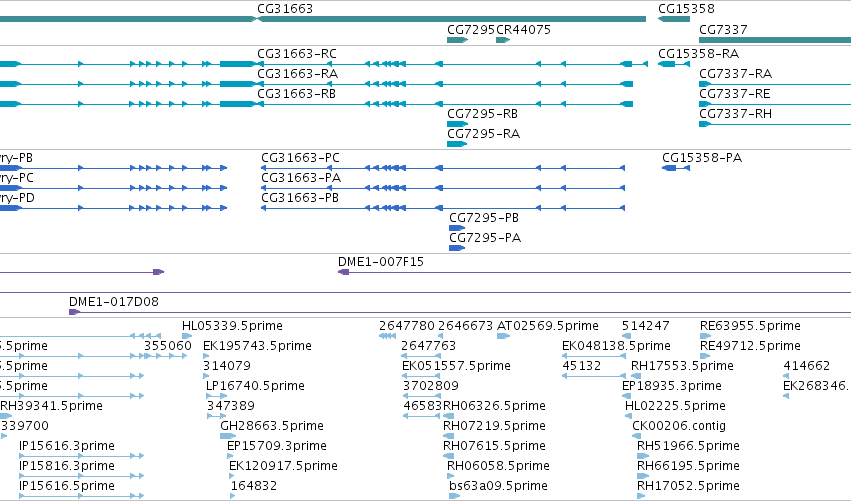Open transcript CG7295-RA
Viewport: 851px width, 501px height.
(484, 134)
